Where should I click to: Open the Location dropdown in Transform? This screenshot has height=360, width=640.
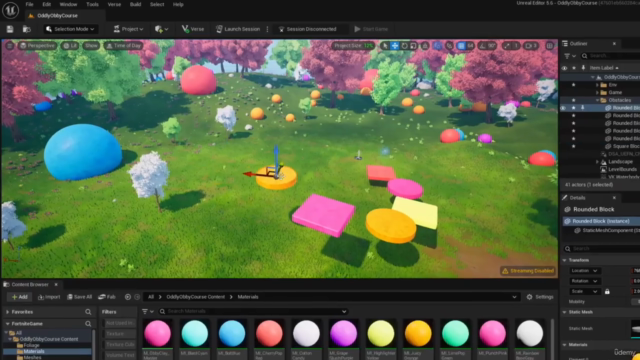(584, 271)
